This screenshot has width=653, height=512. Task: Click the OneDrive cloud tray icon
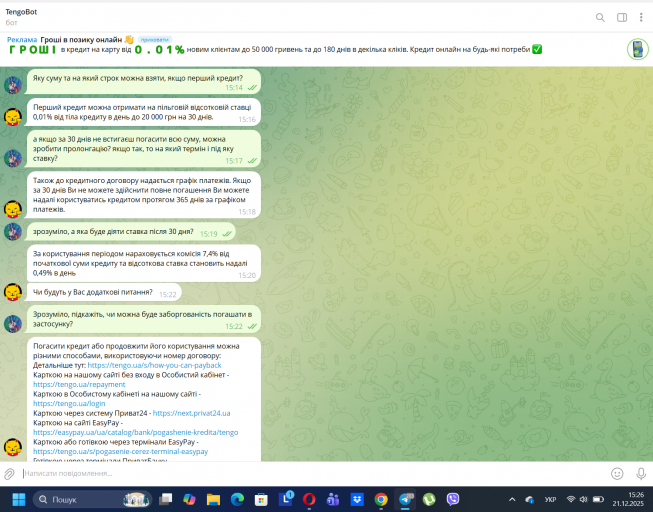pyautogui.click(x=530, y=499)
